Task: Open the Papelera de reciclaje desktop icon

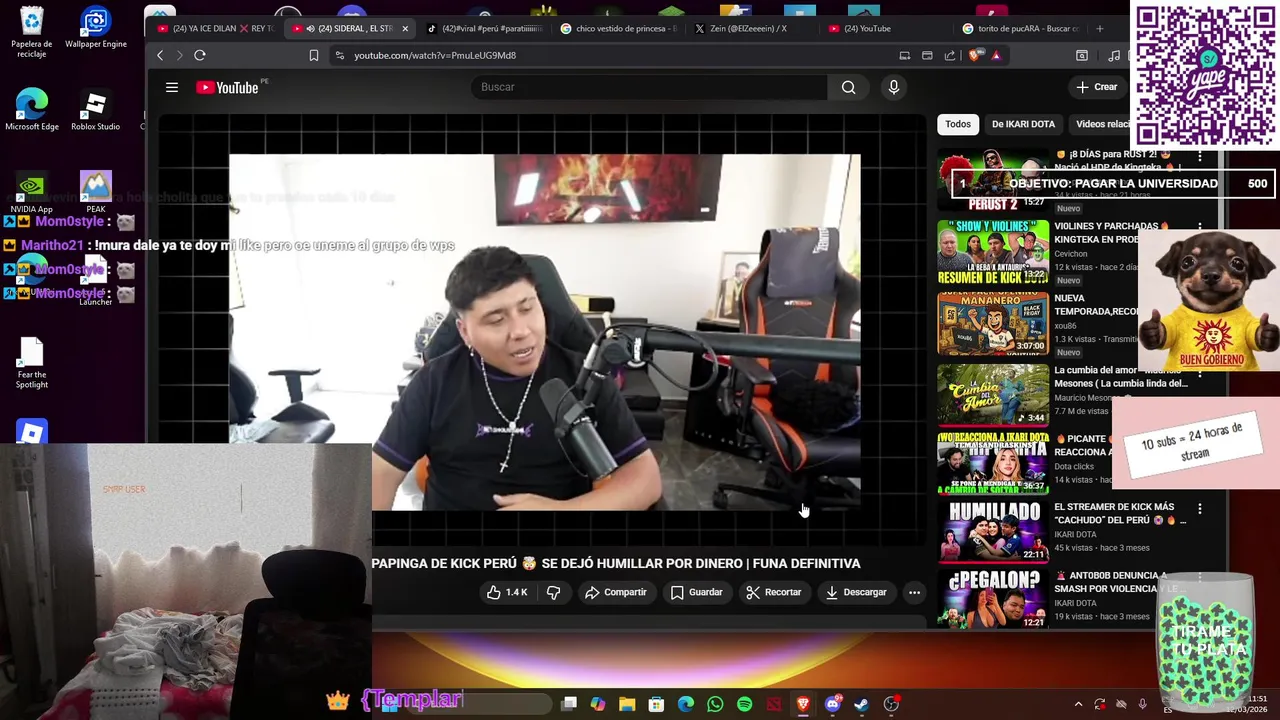Action: [32, 32]
